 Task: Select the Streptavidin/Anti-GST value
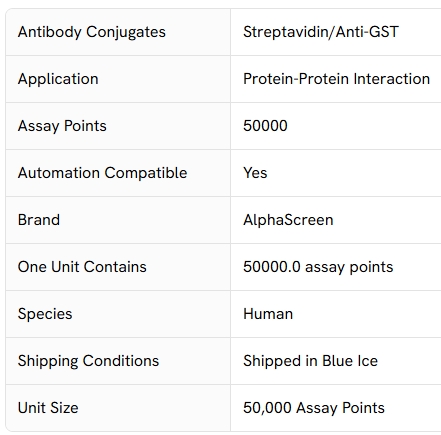[x=321, y=32]
